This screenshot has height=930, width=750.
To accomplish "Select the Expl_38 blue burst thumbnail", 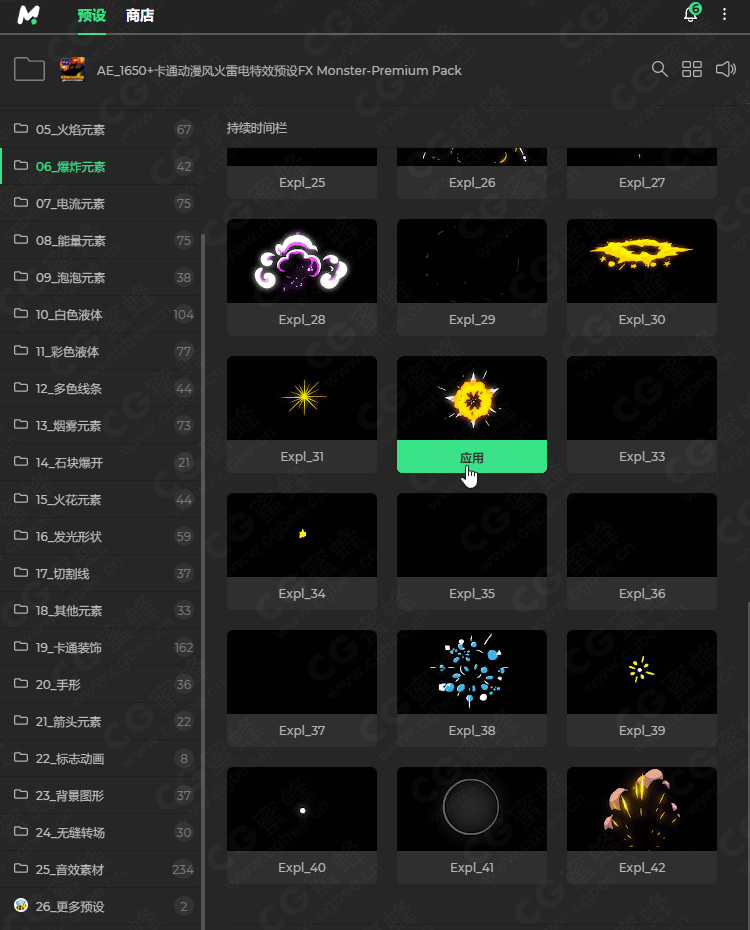I will 472,672.
